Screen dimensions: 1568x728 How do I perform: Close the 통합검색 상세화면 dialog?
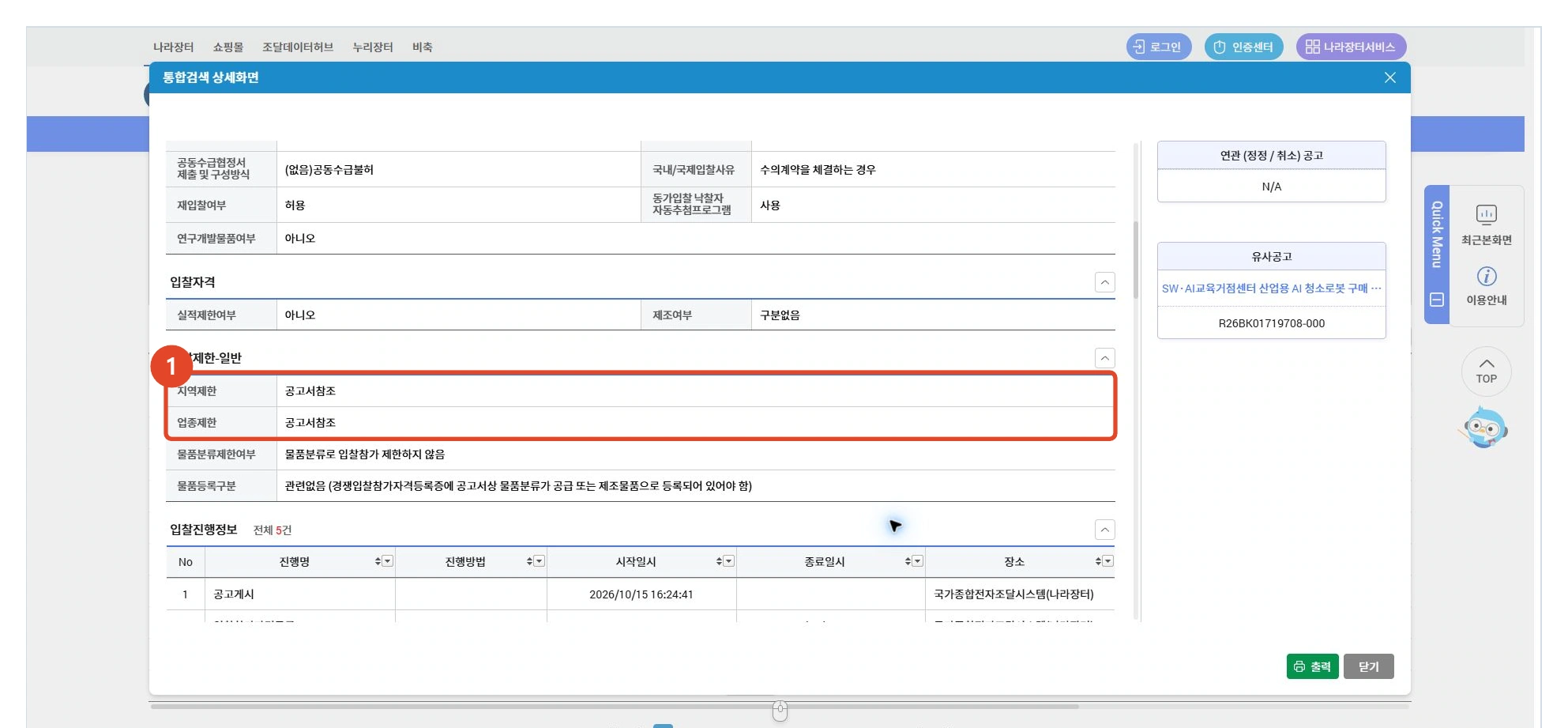click(1389, 77)
